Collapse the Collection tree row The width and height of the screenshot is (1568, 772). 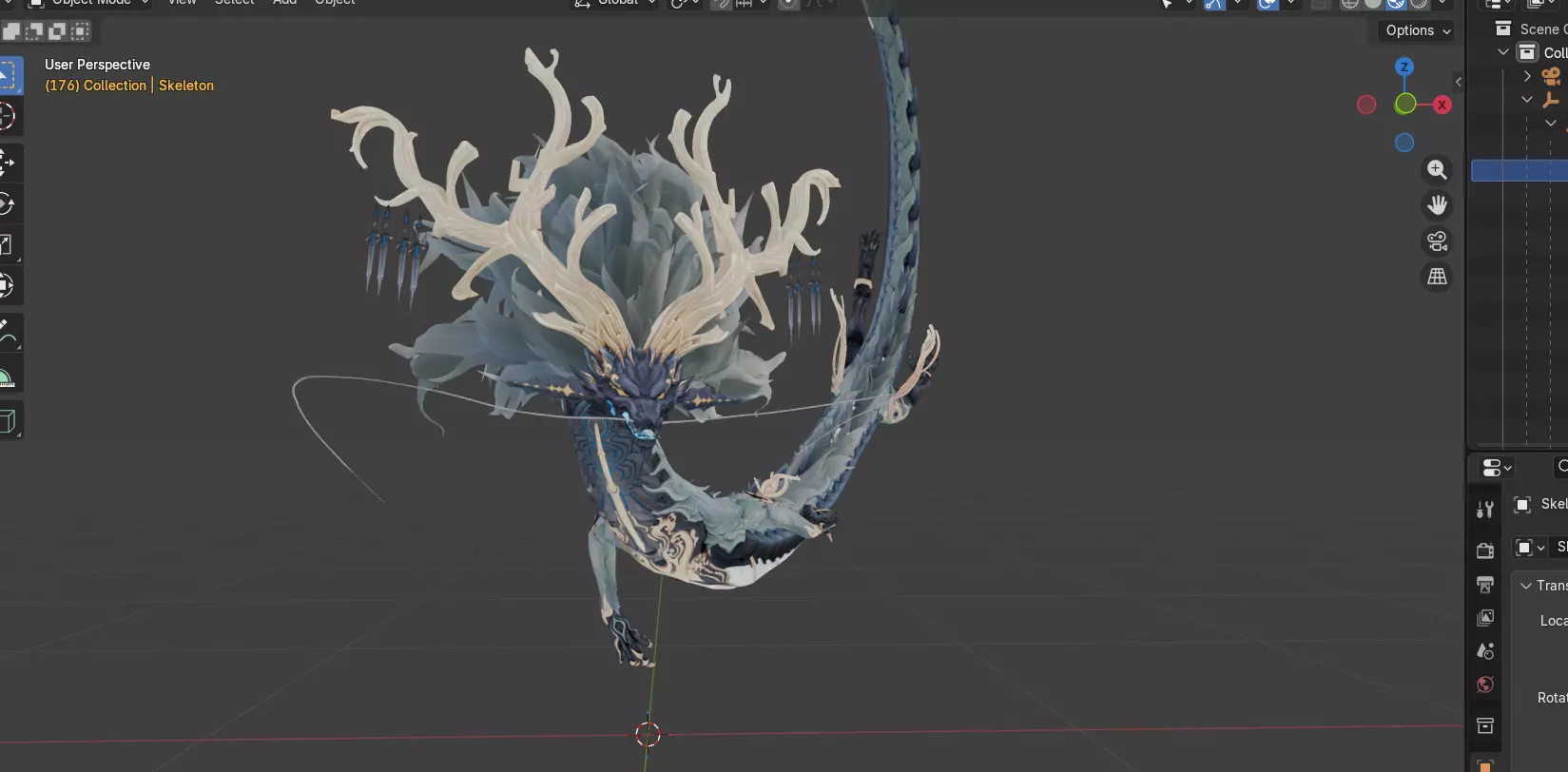(1503, 52)
